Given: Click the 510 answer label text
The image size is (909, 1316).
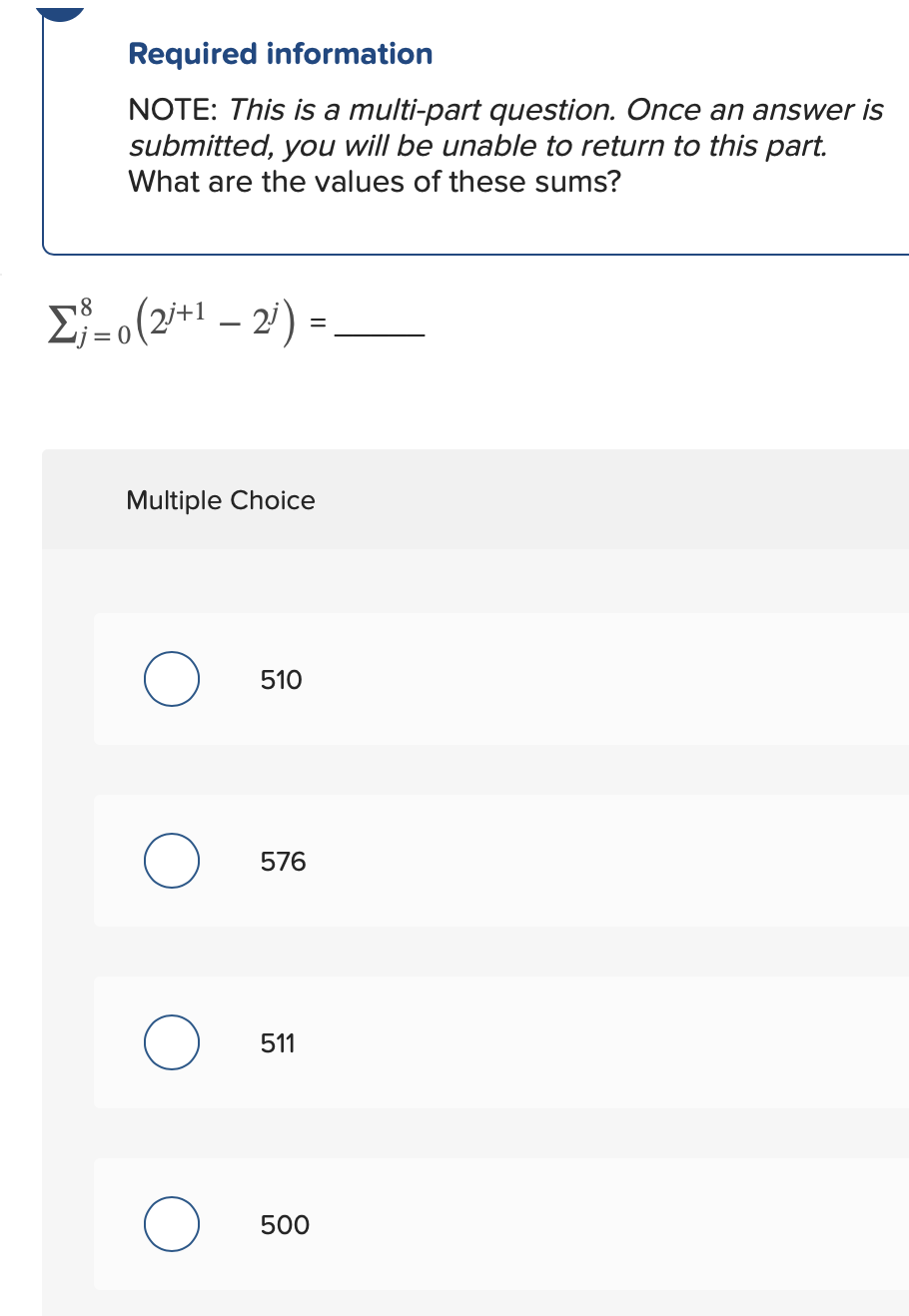Looking at the screenshot, I should (281, 680).
